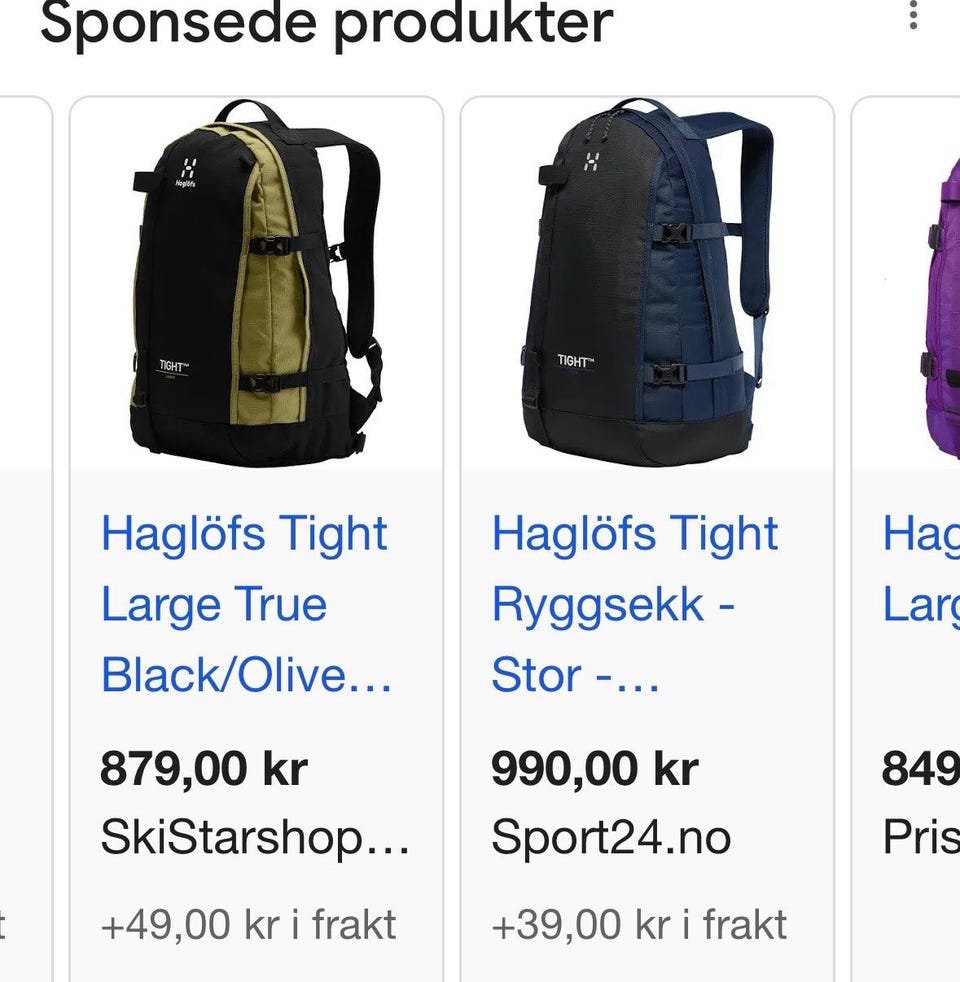Tap the cut-off Pris seller on the third card
The image size is (960, 982).
tap(921, 838)
